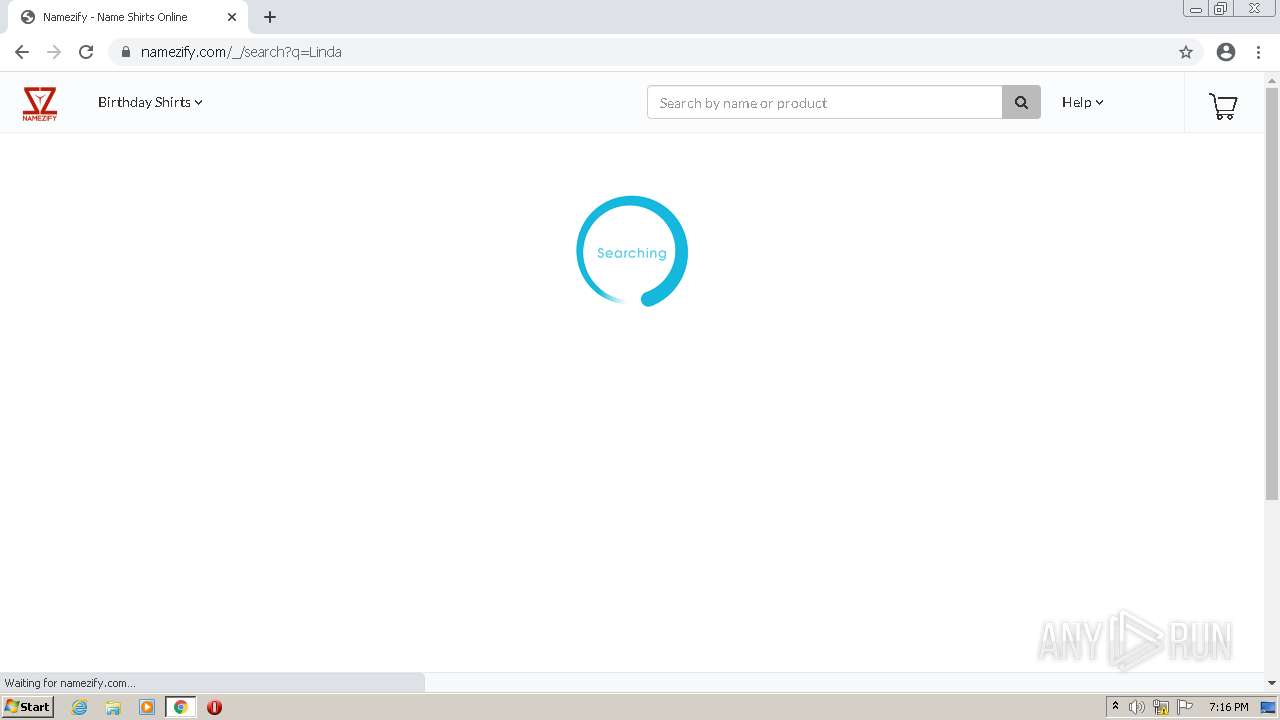Launch Internet Explorer from the taskbar
This screenshot has height=720, width=1280.
click(80, 707)
